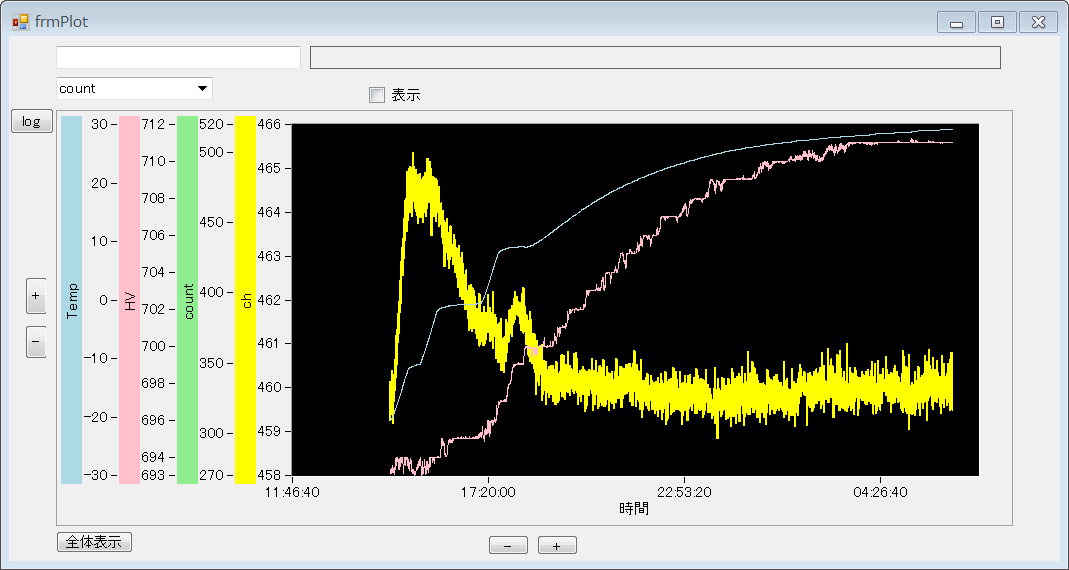Click the horizontal plus button below the chart
The image size is (1069, 570).
click(x=557, y=545)
